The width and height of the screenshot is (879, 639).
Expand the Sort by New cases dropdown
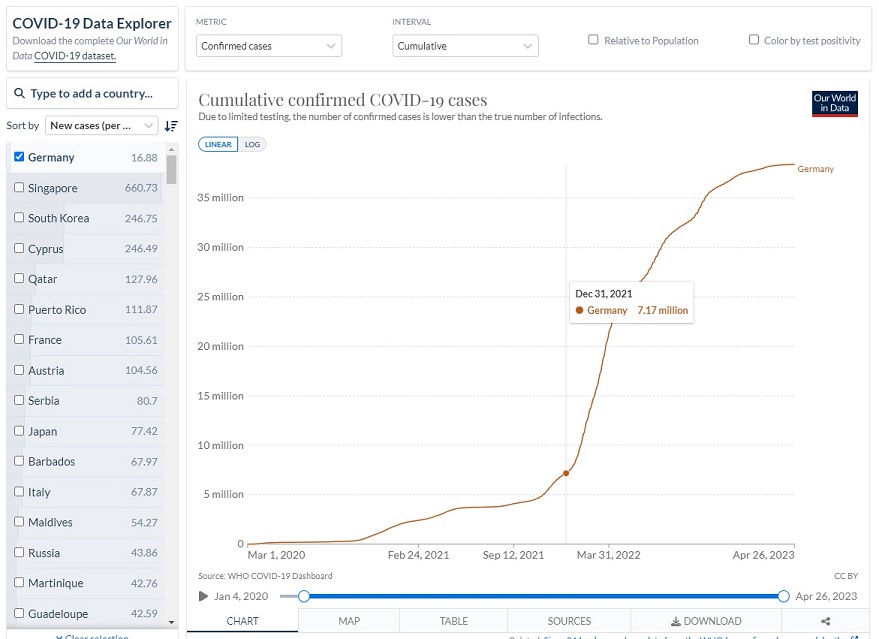pyautogui.click(x=102, y=126)
